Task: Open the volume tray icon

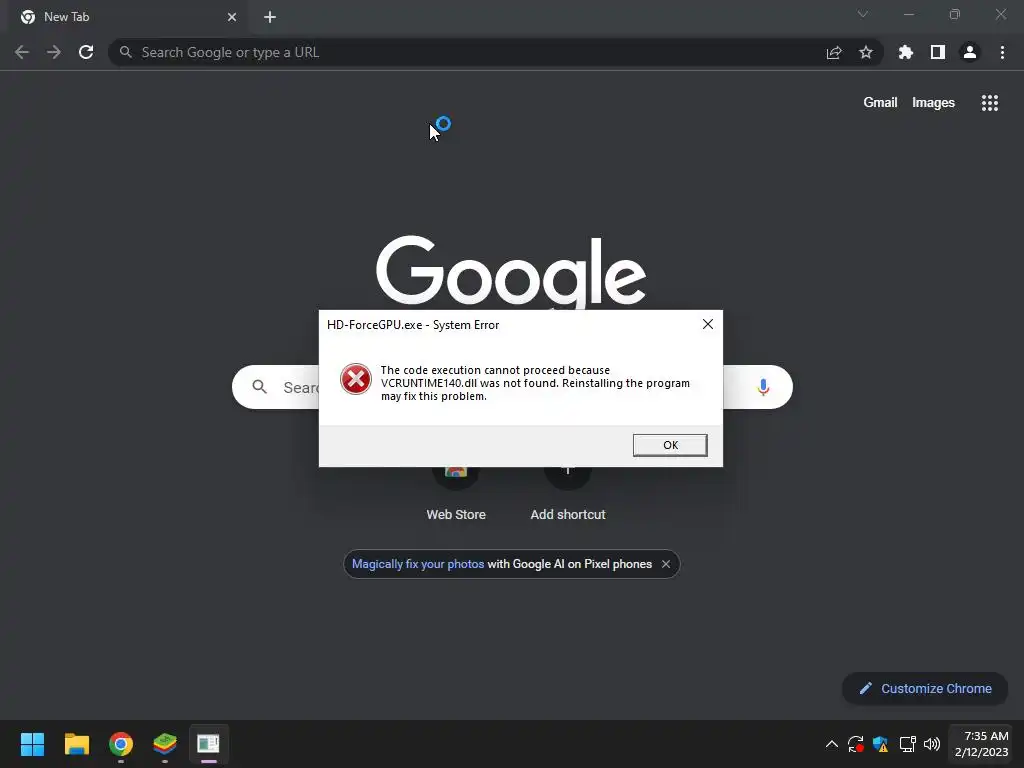Action: (932, 744)
